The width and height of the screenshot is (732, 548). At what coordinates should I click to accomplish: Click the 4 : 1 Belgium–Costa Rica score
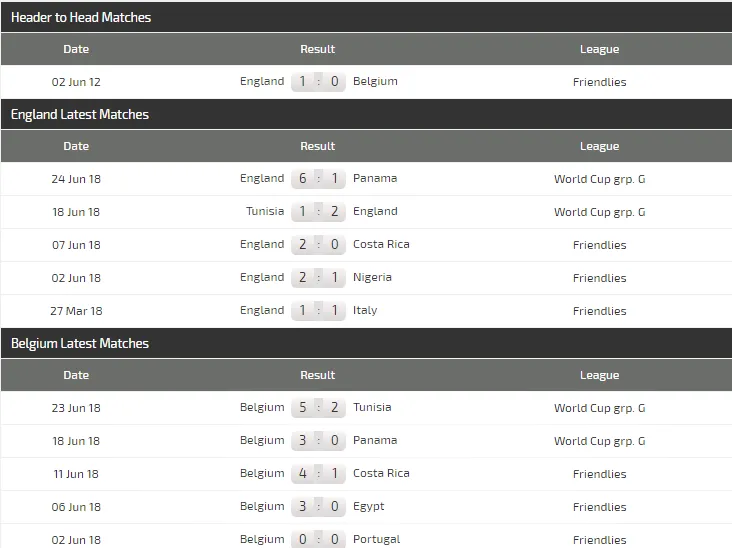pyautogui.click(x=319, y=474)
